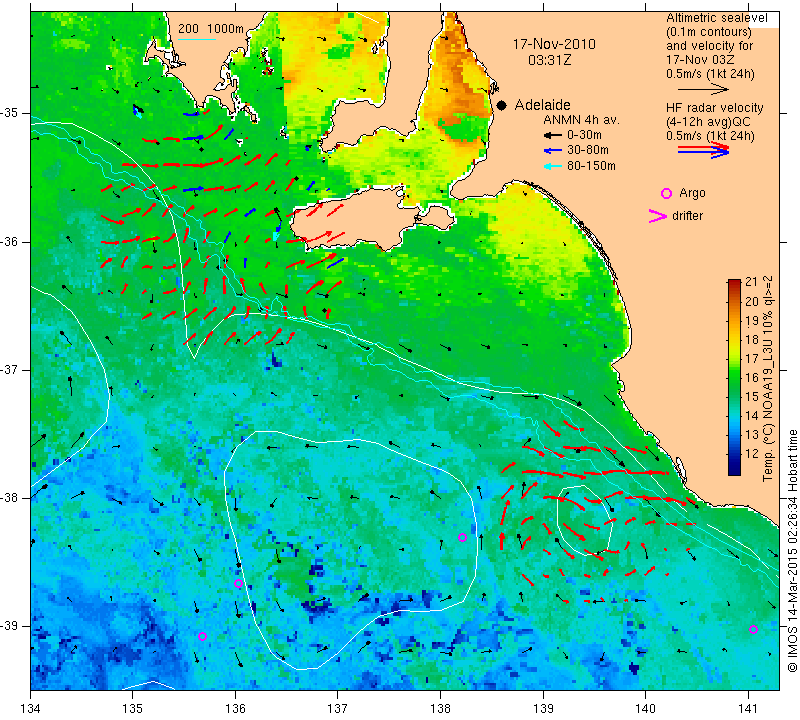Click the '(4-12h avg)QC' legend line

707,122
